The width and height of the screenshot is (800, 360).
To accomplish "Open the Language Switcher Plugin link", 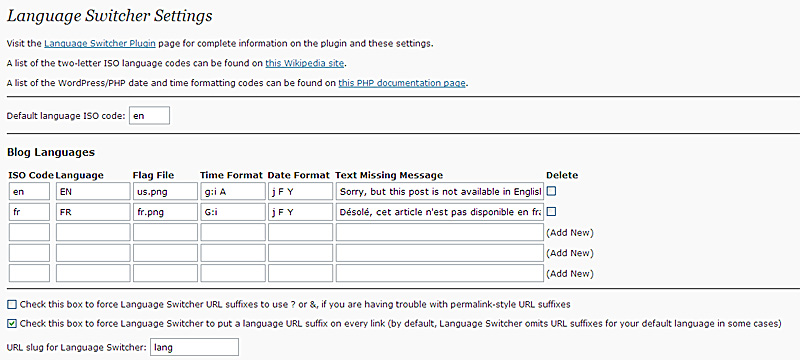I will tap(100, 43).
